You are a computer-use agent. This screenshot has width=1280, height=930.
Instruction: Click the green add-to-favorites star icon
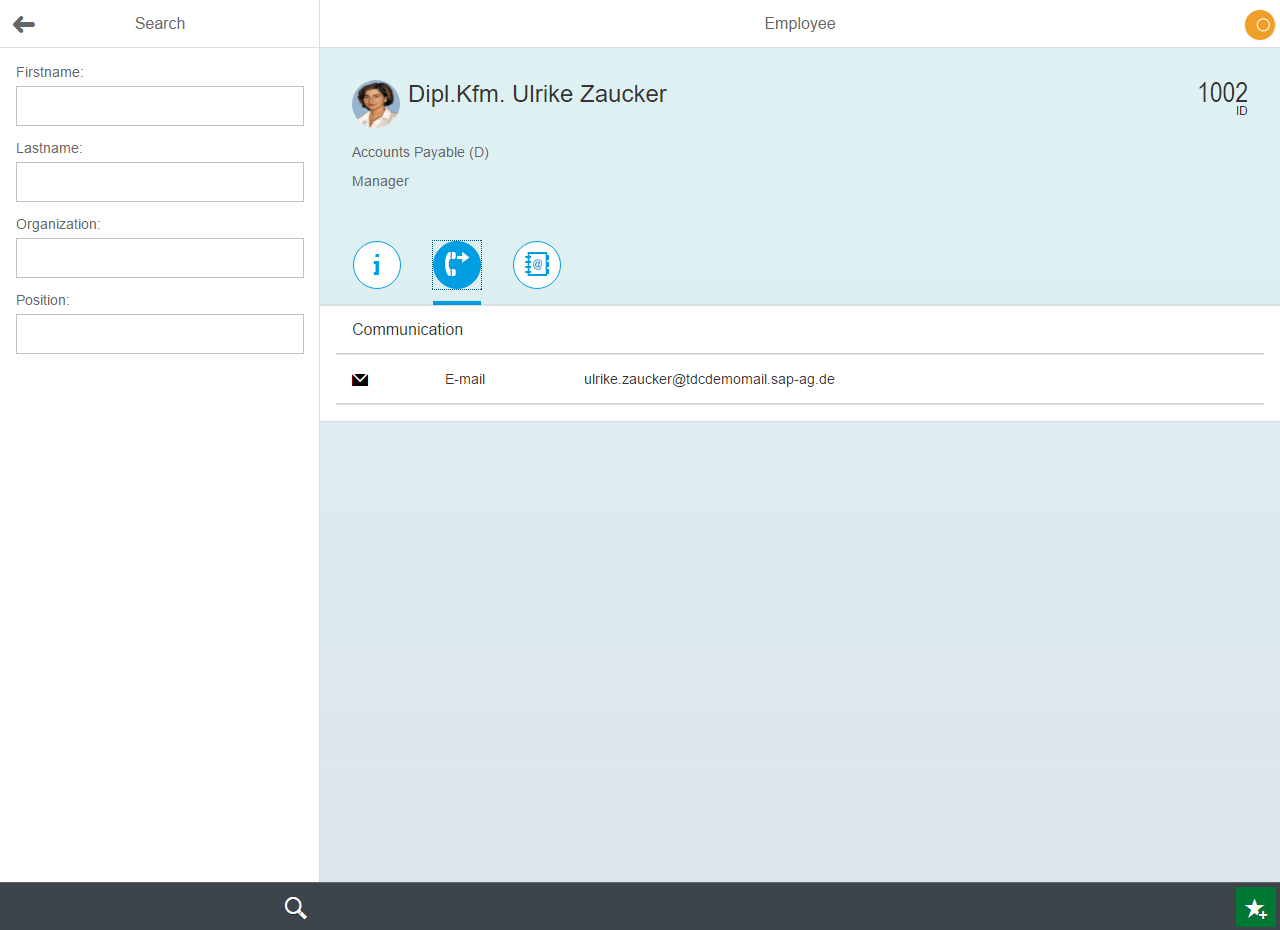point(1255,907)
